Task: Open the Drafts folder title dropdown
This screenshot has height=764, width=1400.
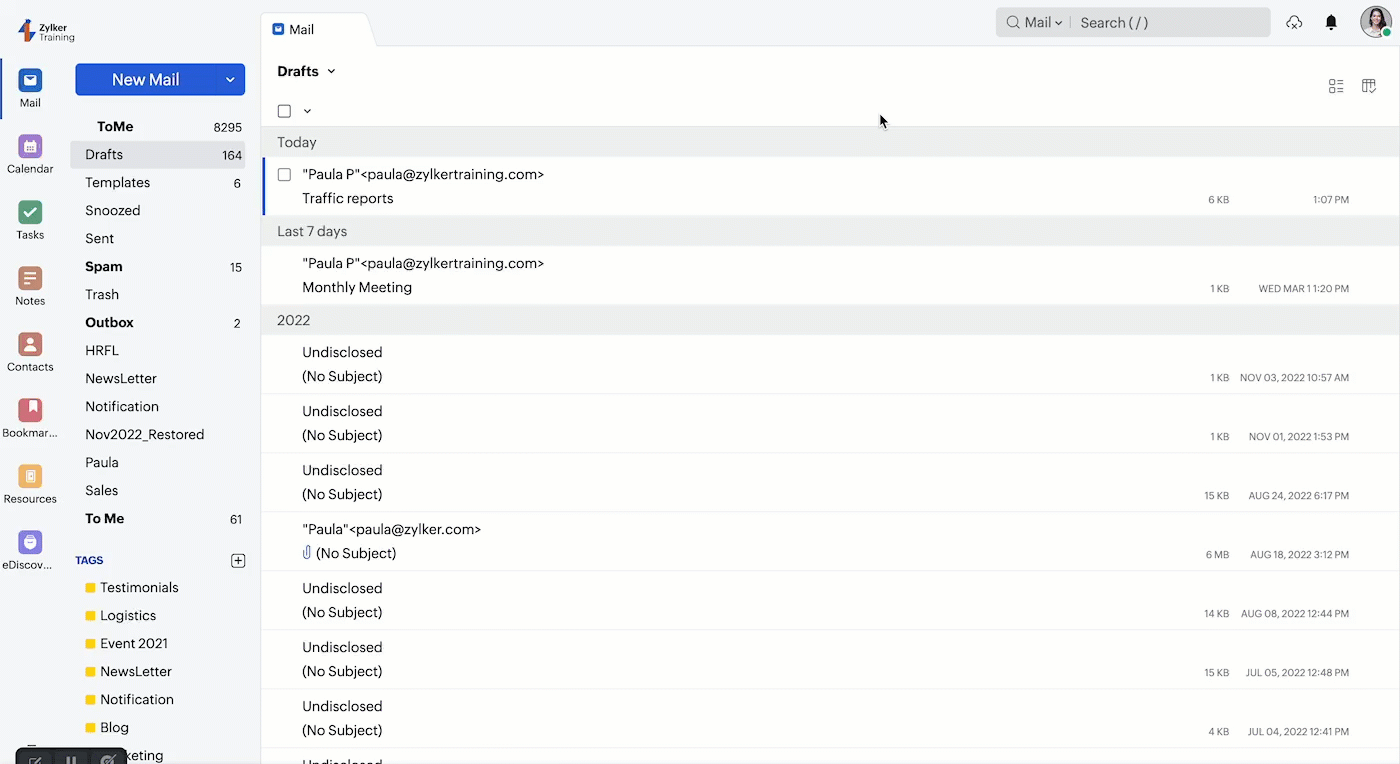Action: (x=331, y=72)
